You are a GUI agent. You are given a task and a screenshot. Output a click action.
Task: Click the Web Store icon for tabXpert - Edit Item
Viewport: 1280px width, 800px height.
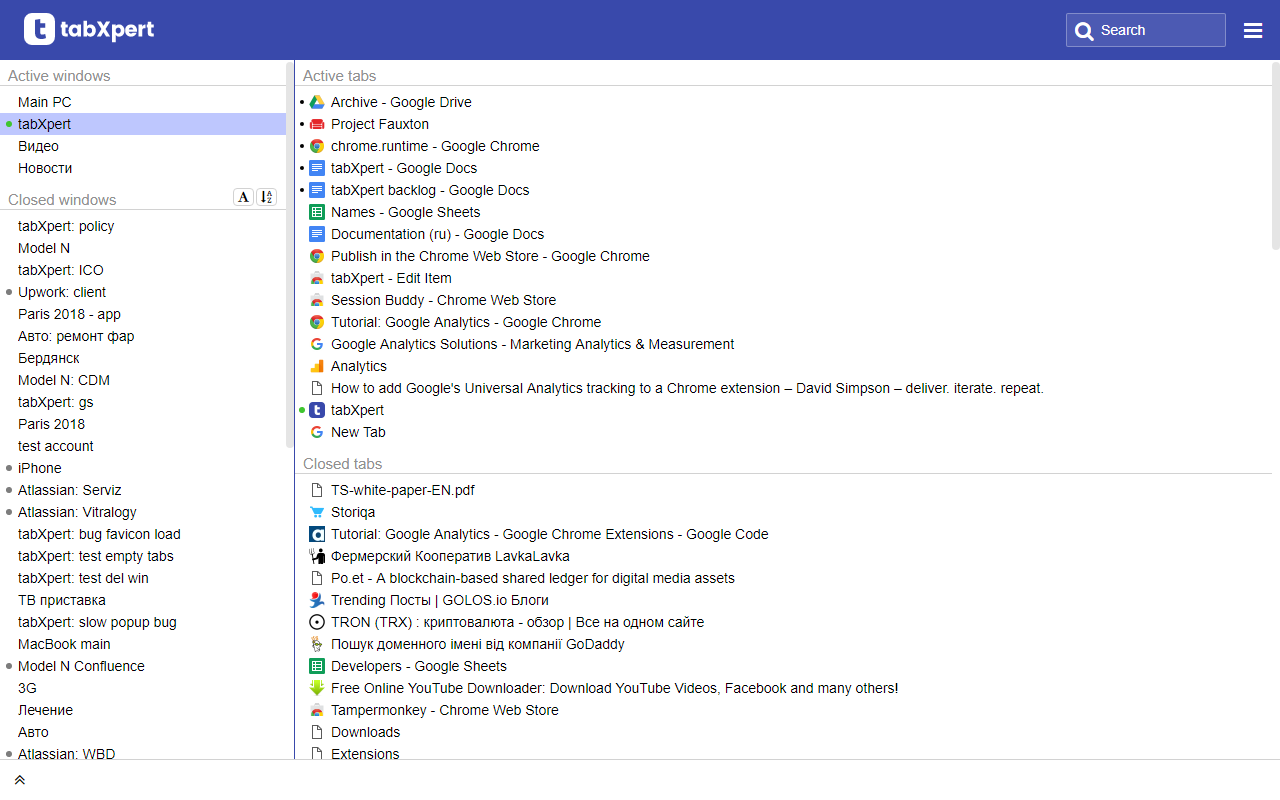[x=317, y=278]
